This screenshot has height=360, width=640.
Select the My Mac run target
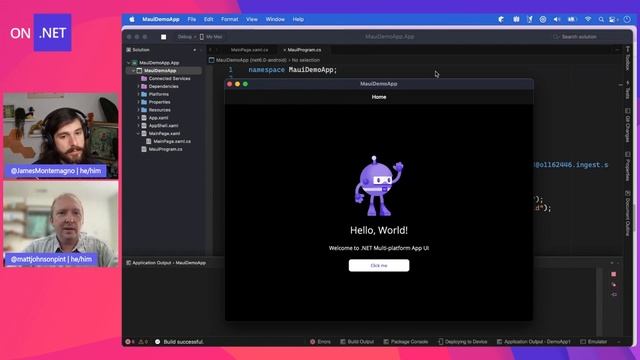(x=211, y=37)
